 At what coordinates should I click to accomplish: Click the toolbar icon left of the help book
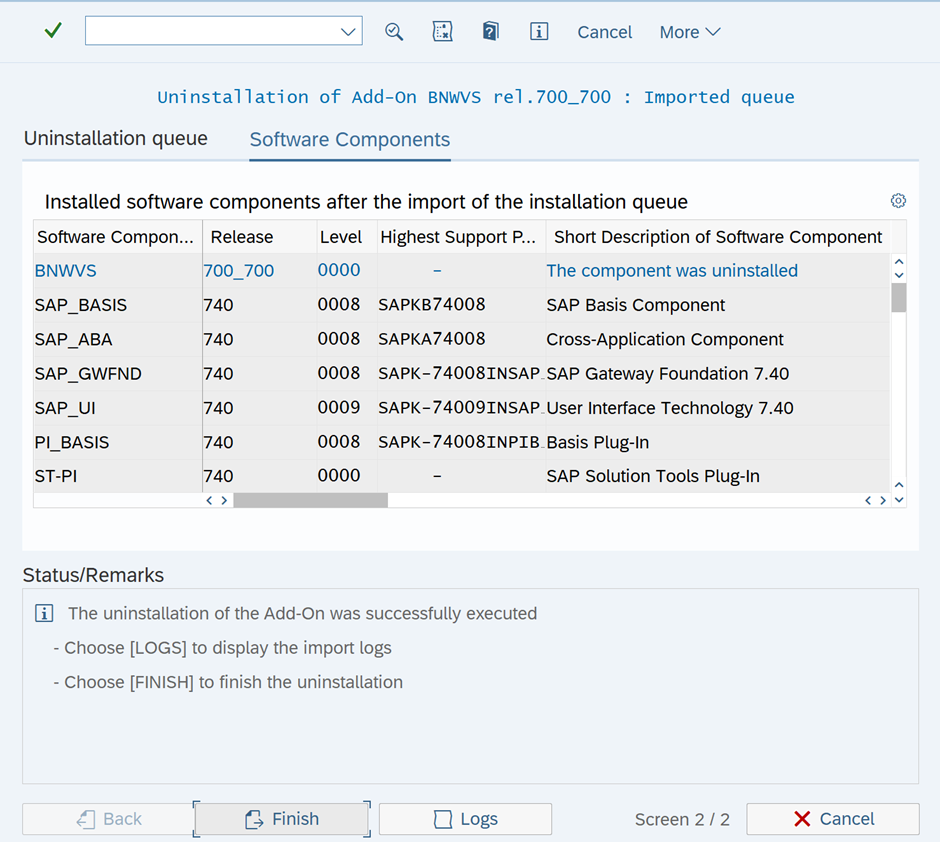[x=442, y=31]
